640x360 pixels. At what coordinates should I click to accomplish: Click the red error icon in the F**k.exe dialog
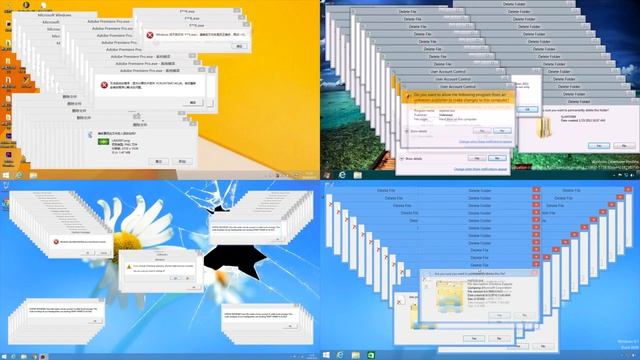click(x=150, y=35)
